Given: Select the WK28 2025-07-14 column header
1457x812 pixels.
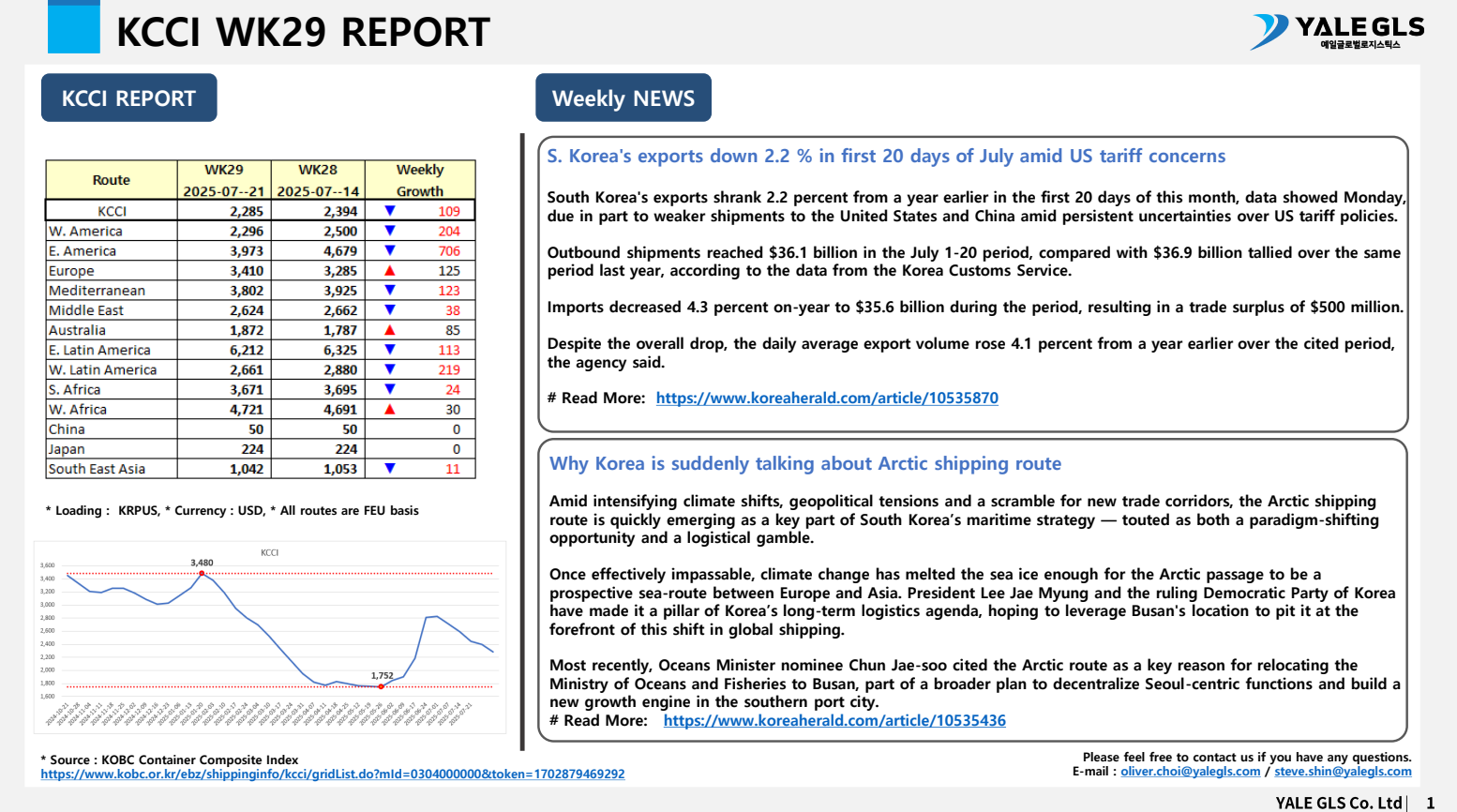Looking at the screenshot, I should (318, 180).
